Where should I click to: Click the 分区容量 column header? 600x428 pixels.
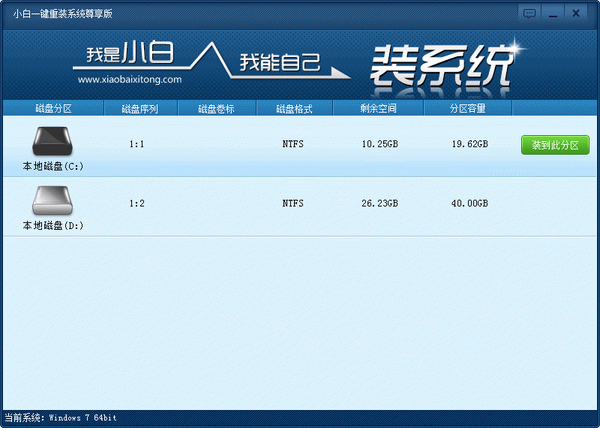[468, 109]
